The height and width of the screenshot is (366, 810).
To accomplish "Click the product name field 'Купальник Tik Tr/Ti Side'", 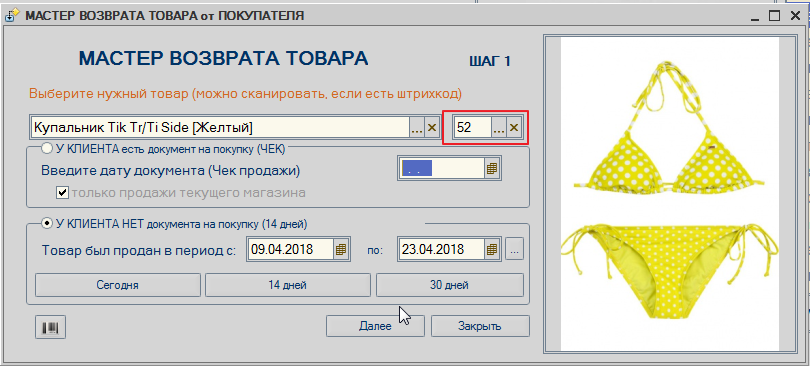I will click(220, 128).
